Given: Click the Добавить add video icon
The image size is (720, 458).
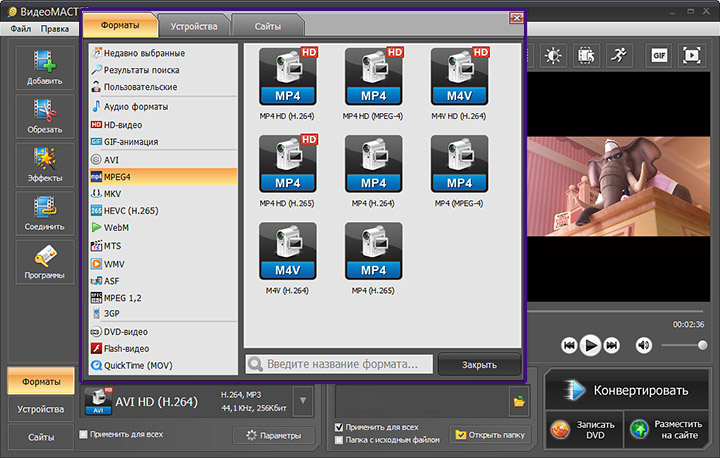Looking at the screenshot, I should point(45,68).
